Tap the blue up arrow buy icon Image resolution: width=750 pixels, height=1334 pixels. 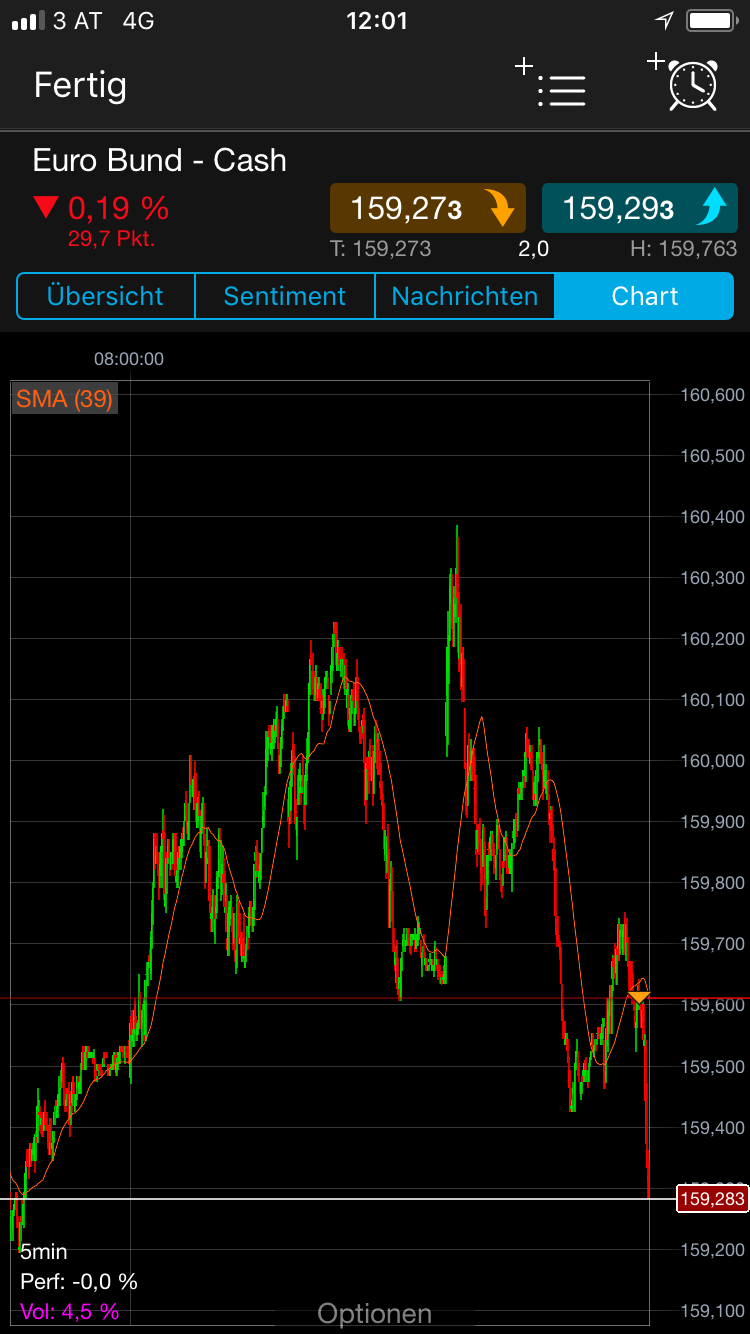click(x=711, y=209)
